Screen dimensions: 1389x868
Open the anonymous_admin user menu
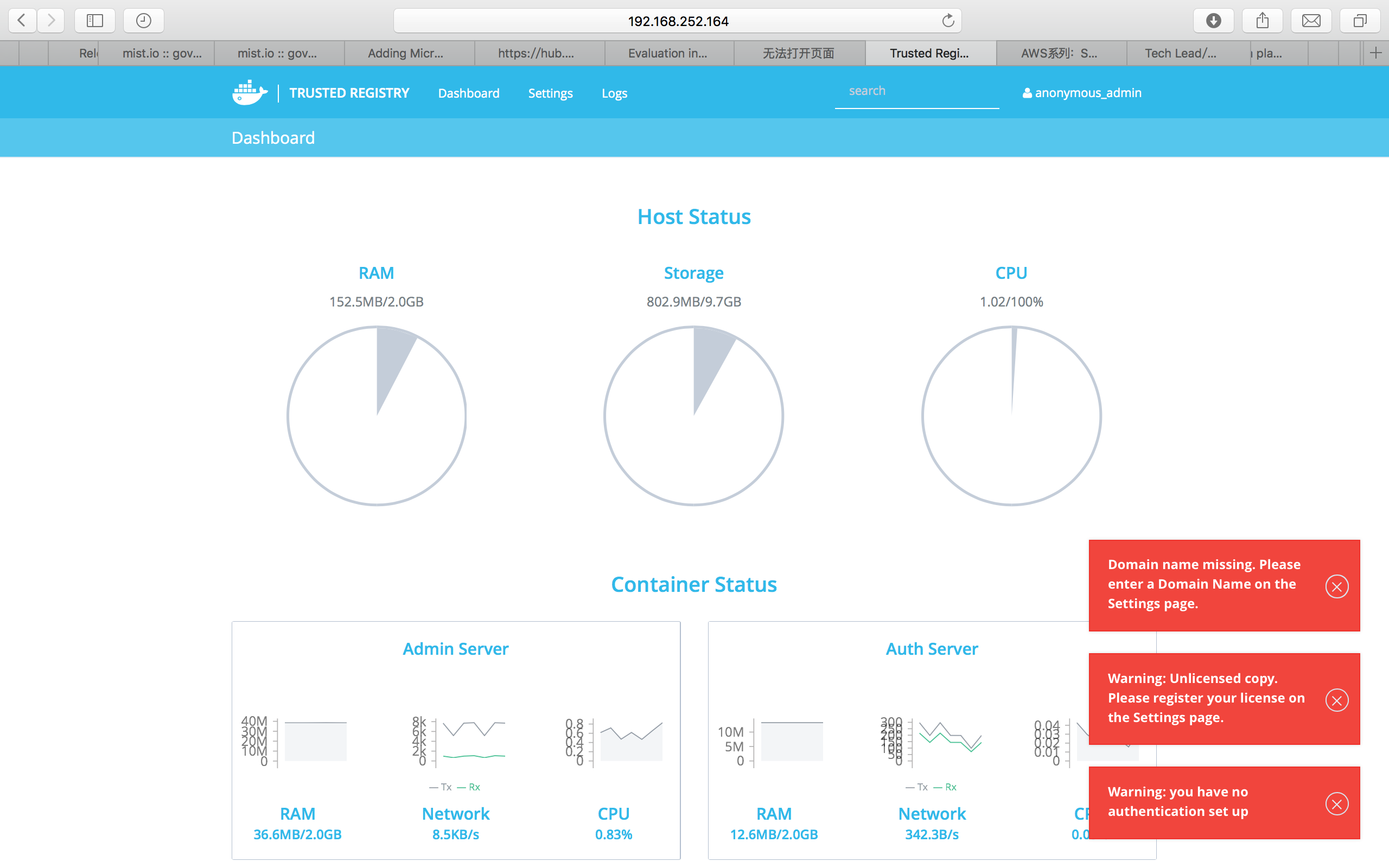tap(1082, 93)
